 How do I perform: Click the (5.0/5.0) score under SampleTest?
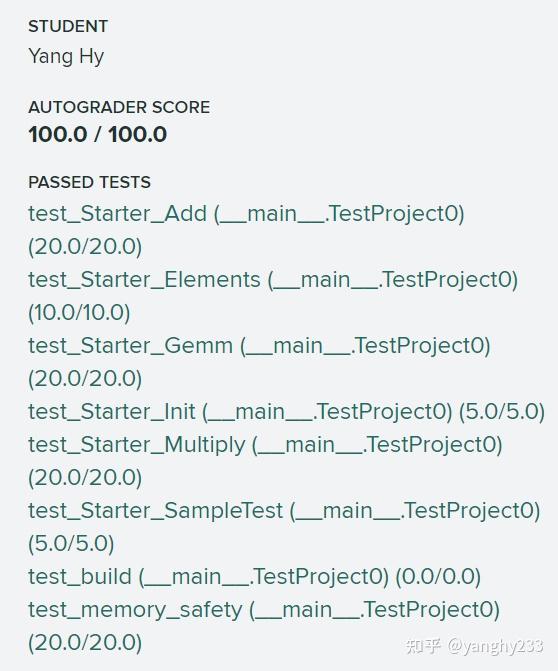pyautogui.click(x=71, y=544)
